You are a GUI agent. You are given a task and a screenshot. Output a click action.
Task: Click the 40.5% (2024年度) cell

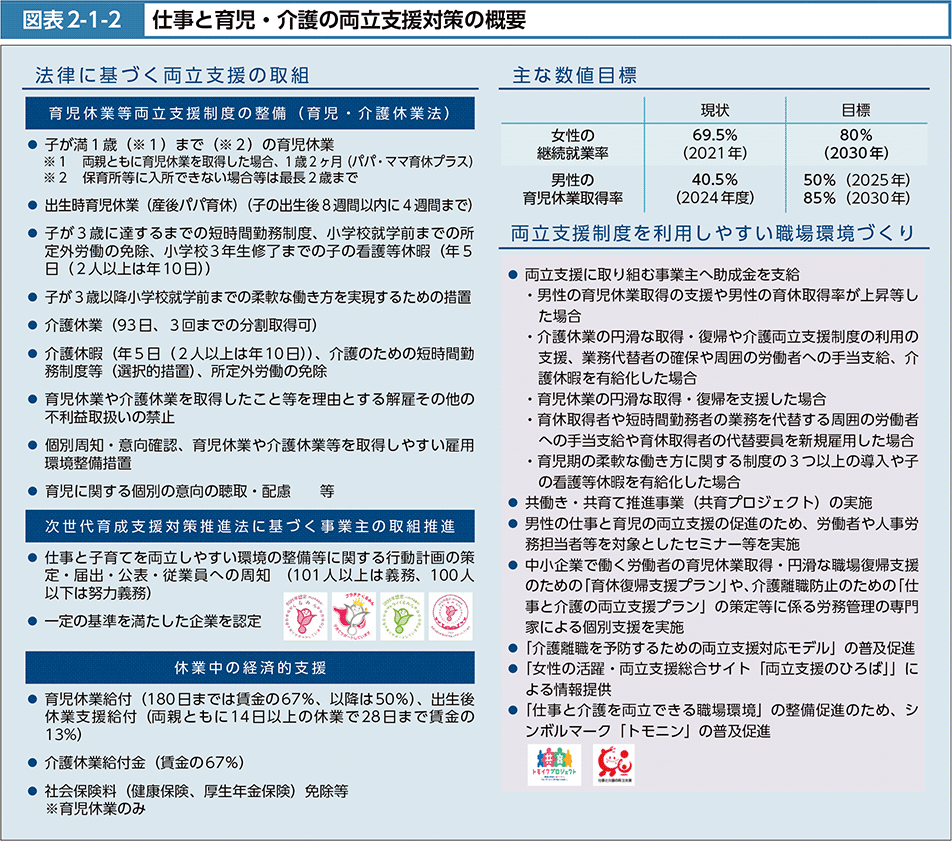(x=715, y=189)
